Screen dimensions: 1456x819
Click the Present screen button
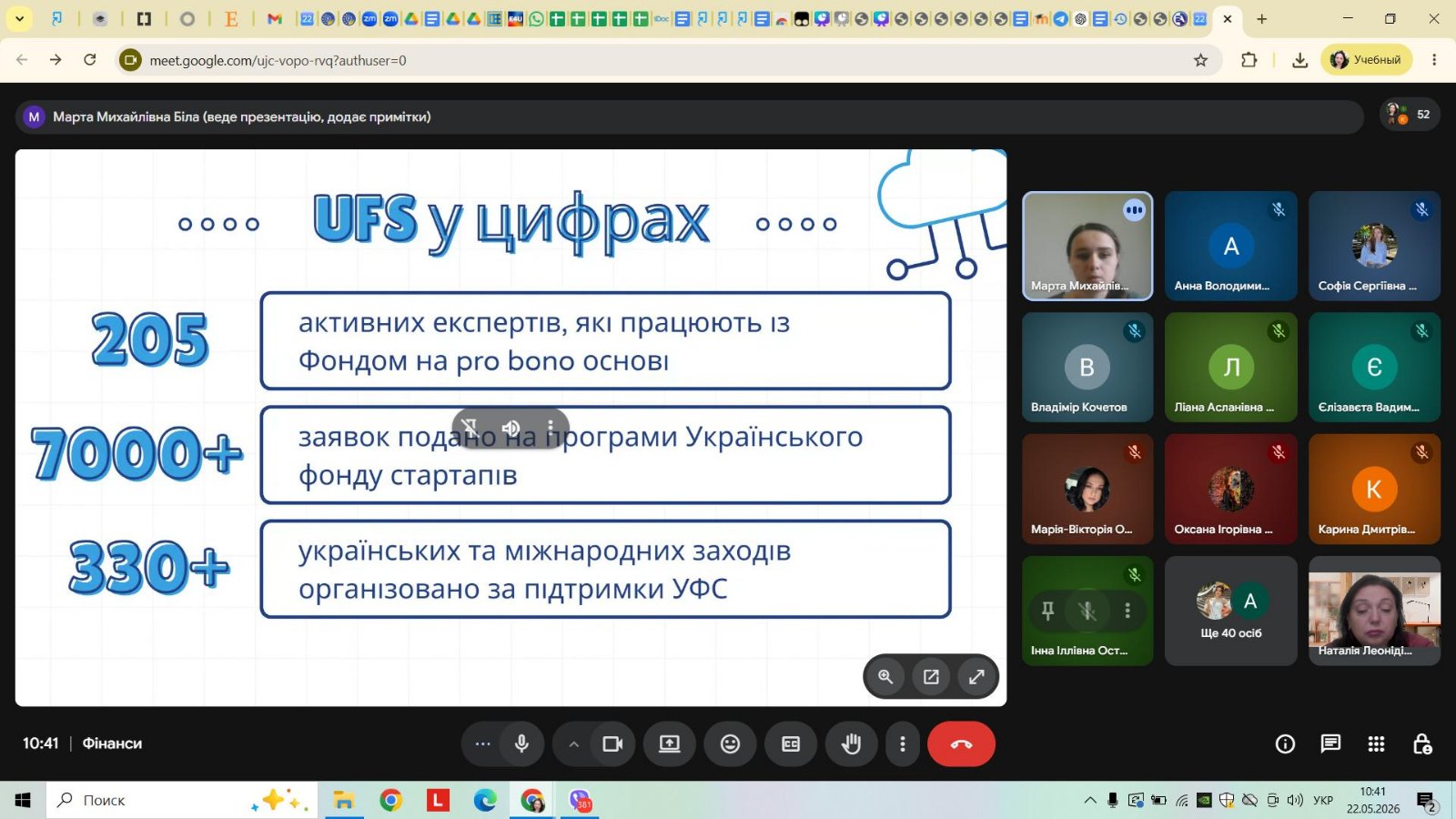[x=670, y=743]
